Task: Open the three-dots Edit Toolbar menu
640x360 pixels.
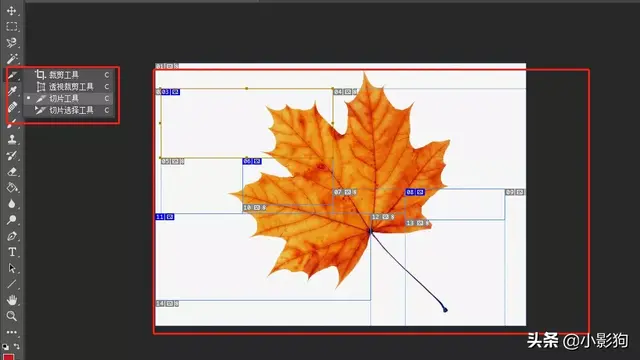Action: [x=12, y=332]
